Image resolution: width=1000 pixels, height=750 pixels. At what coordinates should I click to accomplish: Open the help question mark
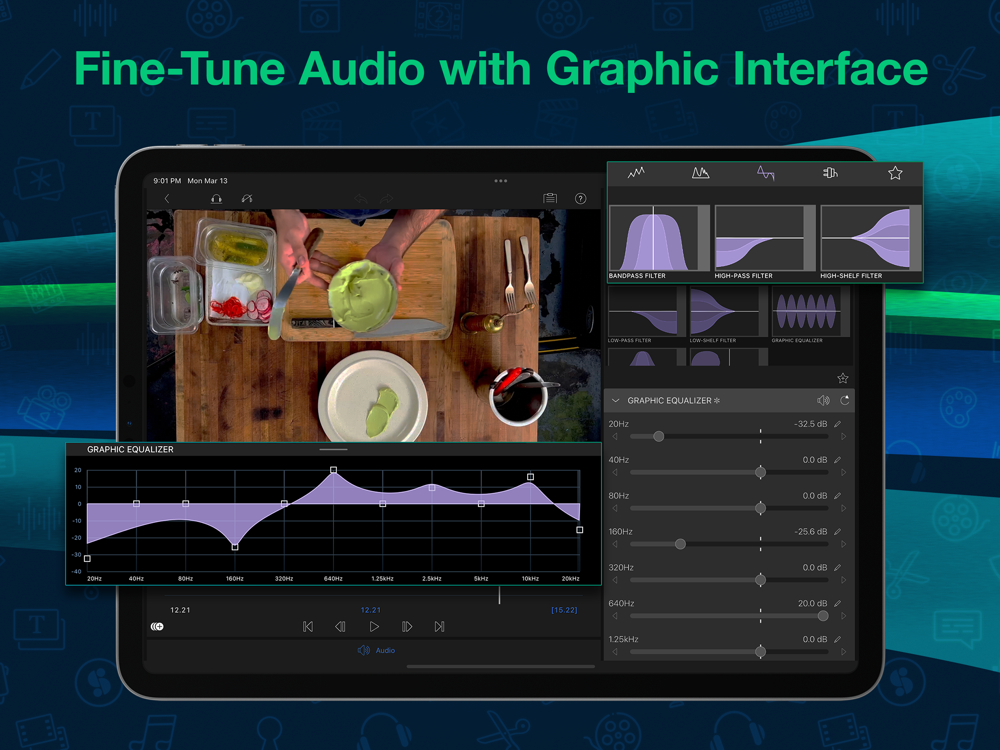click(x=580, y=198)
